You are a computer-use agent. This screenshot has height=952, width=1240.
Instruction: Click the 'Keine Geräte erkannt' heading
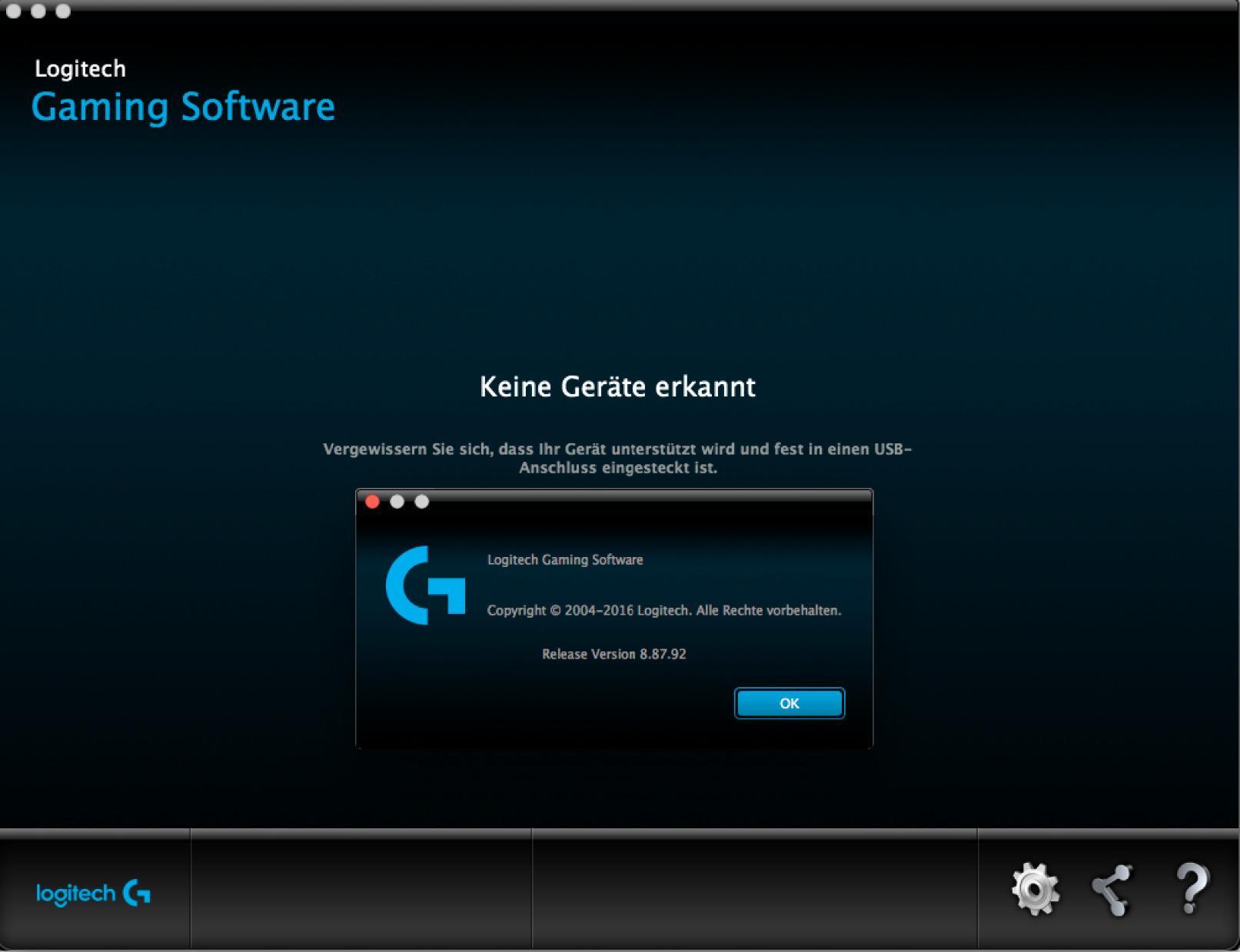618,386
